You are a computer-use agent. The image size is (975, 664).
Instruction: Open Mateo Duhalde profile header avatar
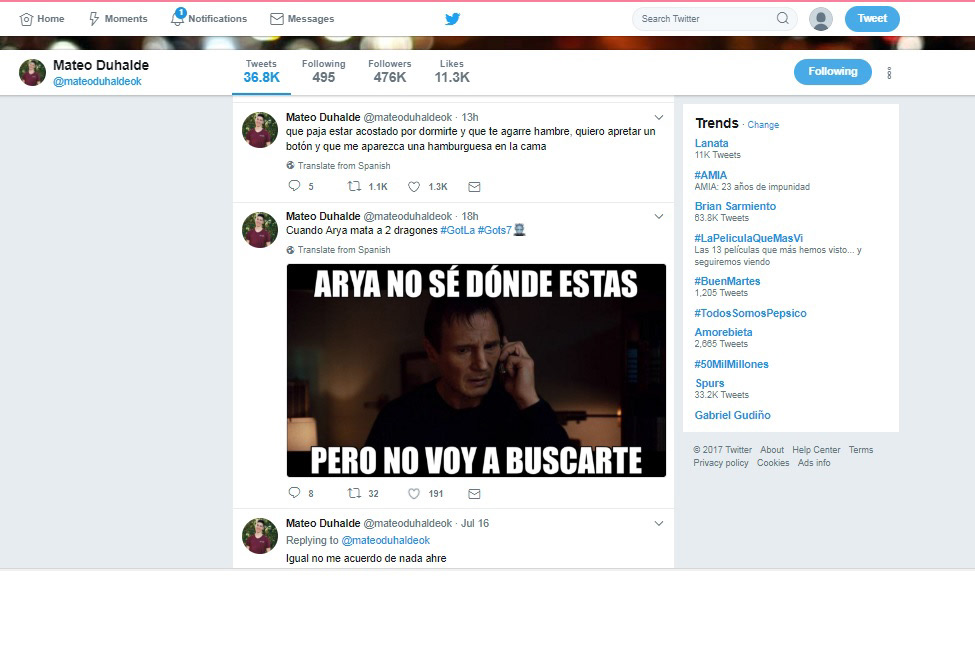point(32,72)
